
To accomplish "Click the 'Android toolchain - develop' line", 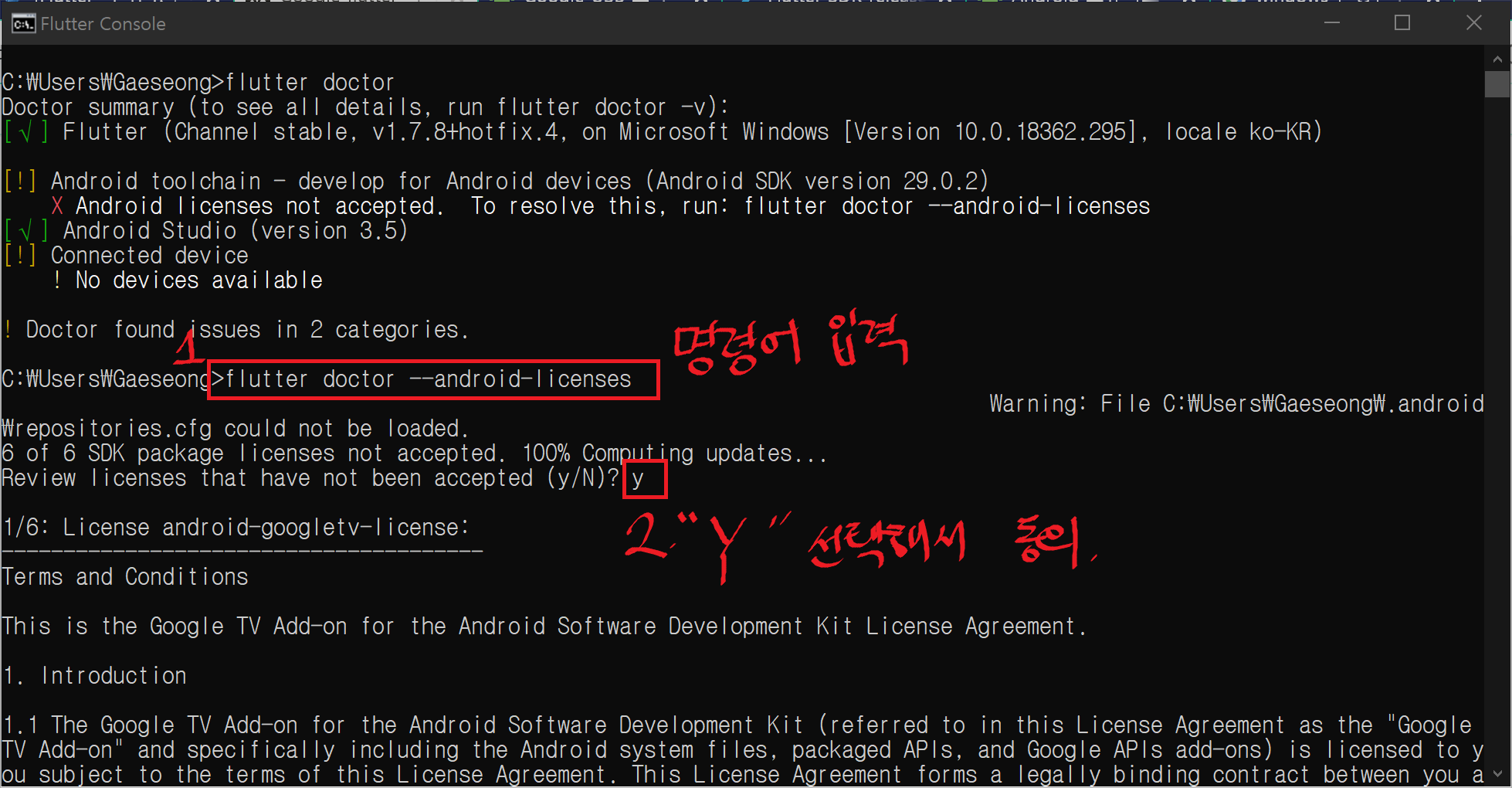I will point(496,182).
